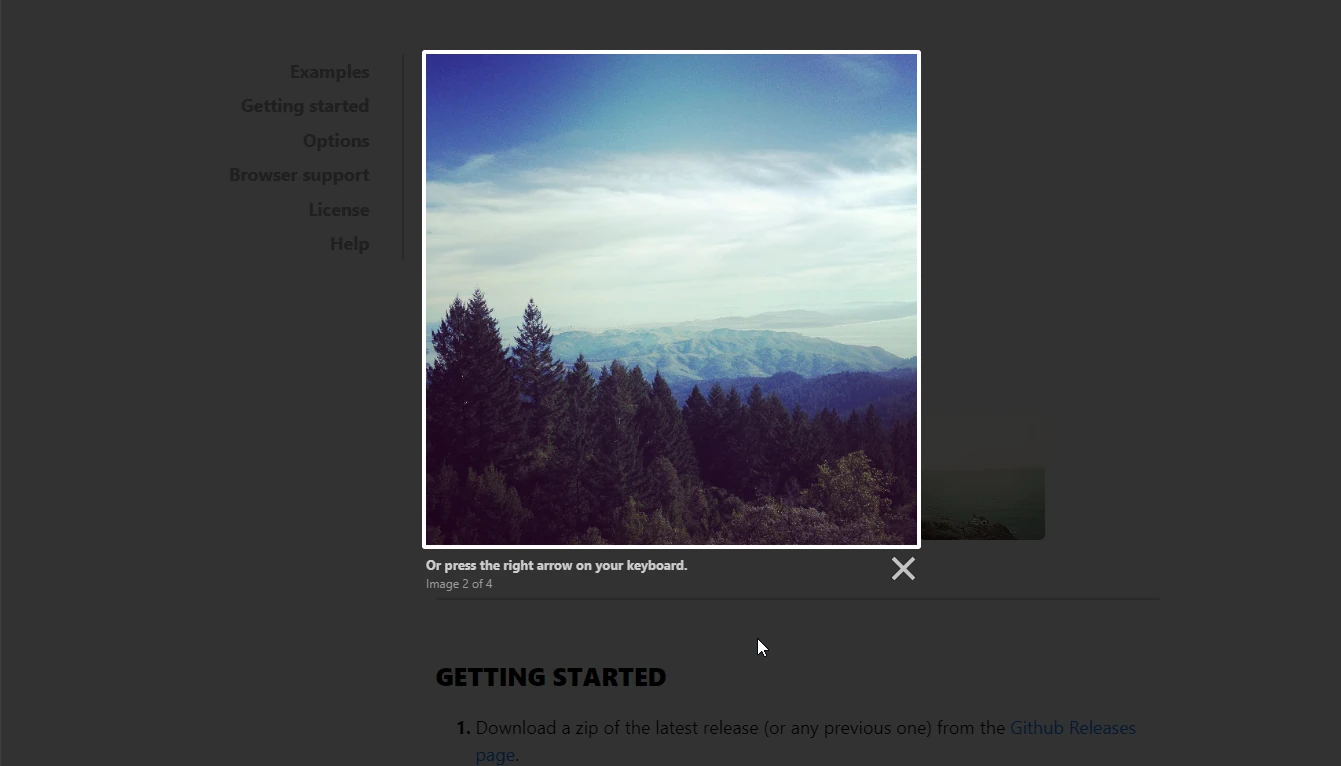The height and width of the screenshot is (766, 1341).
Task: Dismiss the lightbox using the X icon
Action: [x=903, y=568]
